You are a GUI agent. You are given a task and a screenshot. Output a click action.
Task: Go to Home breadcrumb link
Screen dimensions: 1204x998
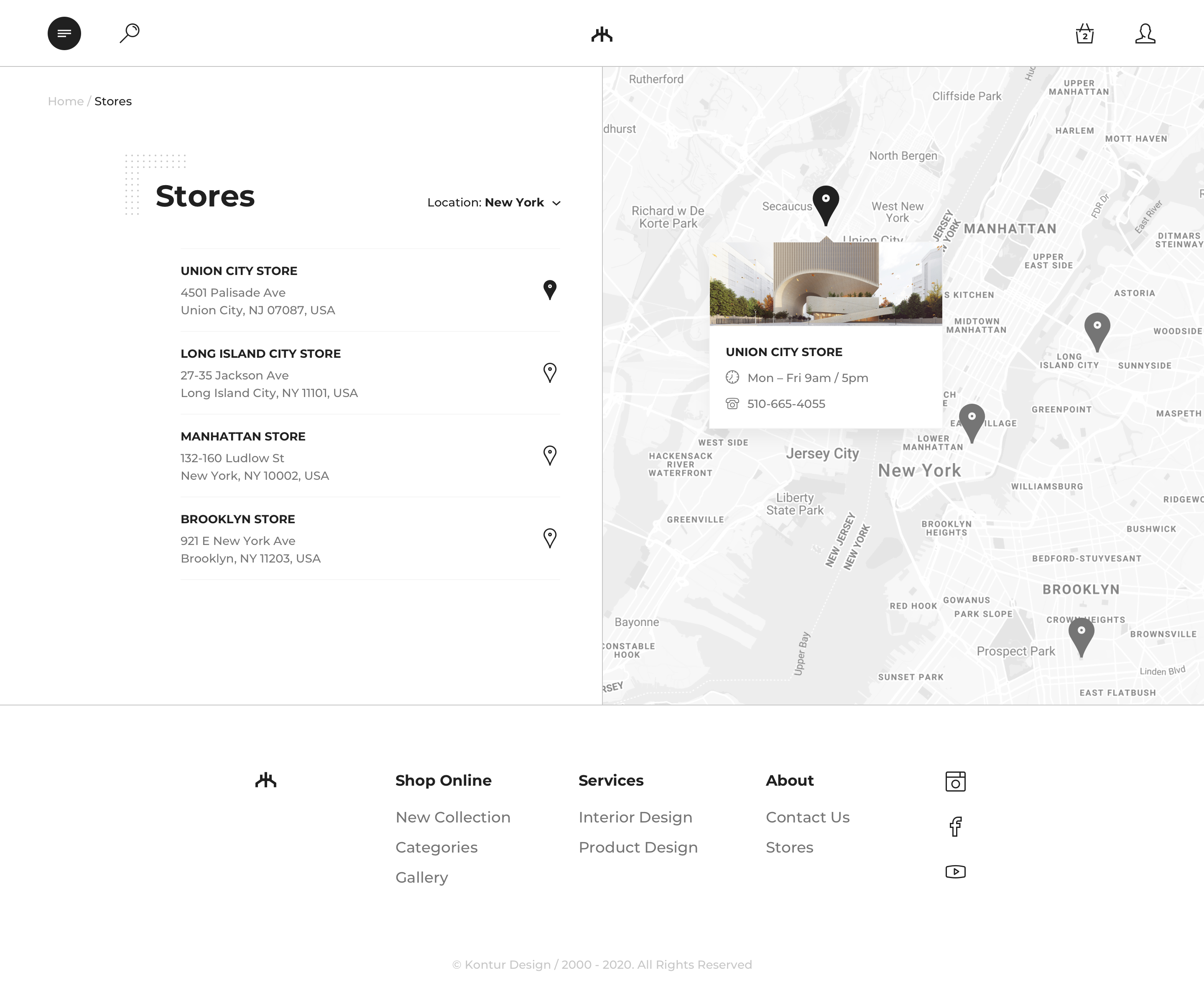click(x=65, y=102)
